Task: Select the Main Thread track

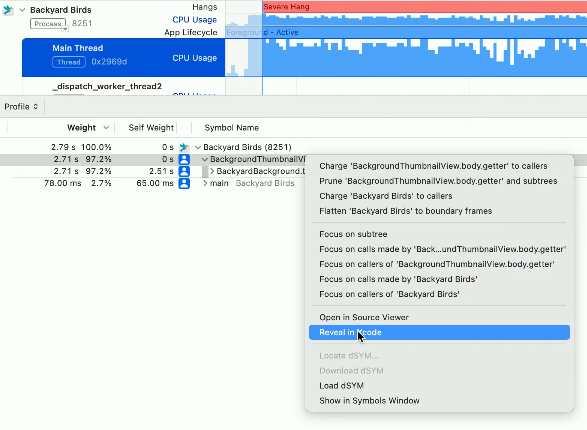Action: [x=124, y=58]
